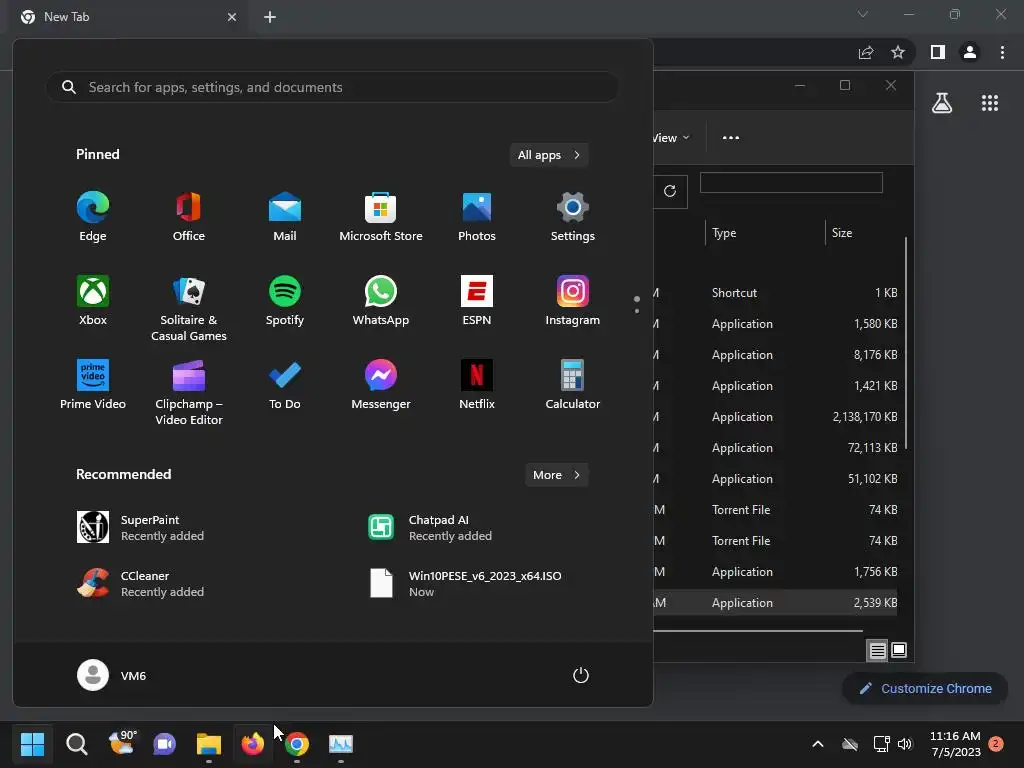
Task: Switch to Firefox on taskbar
Action: [253, 744]
